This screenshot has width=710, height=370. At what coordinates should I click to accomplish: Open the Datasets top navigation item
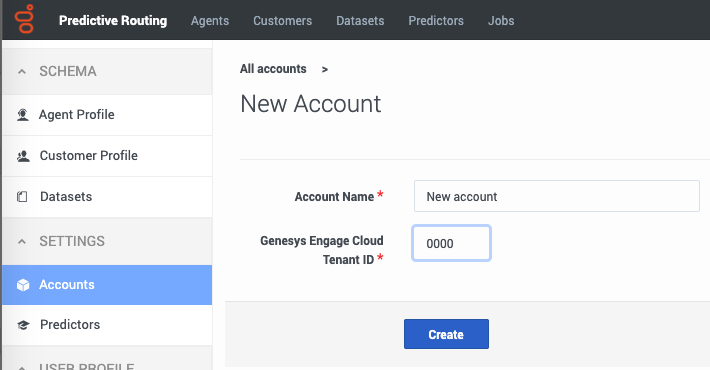pyautogui.click(x=360, y=21)
